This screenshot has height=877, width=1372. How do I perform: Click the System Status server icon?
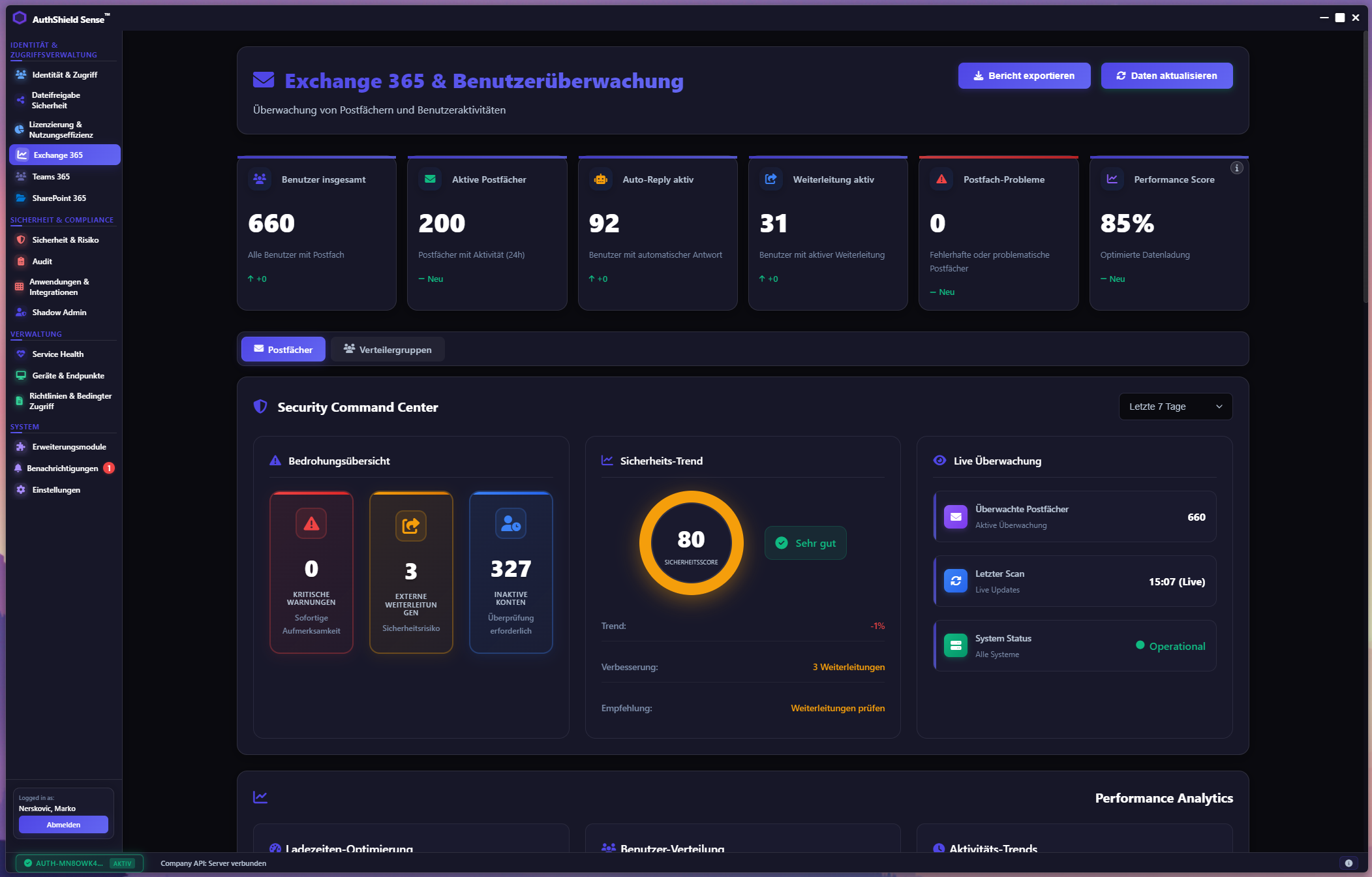coord(956,645)
